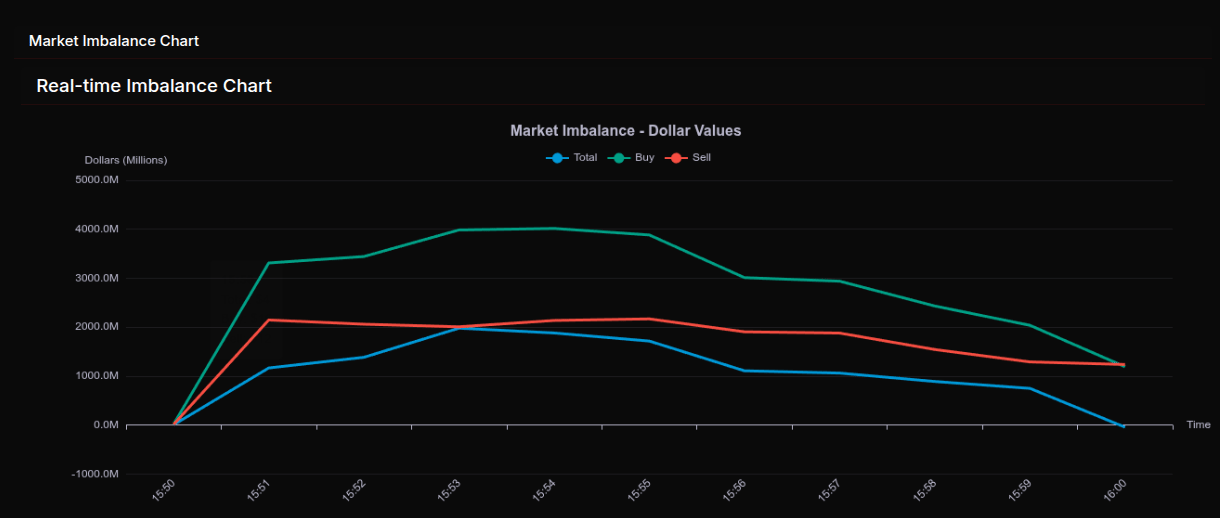Click the 16:00 time label
This screenshot has width=1220, height=518.
click(x=1113, y=490)
